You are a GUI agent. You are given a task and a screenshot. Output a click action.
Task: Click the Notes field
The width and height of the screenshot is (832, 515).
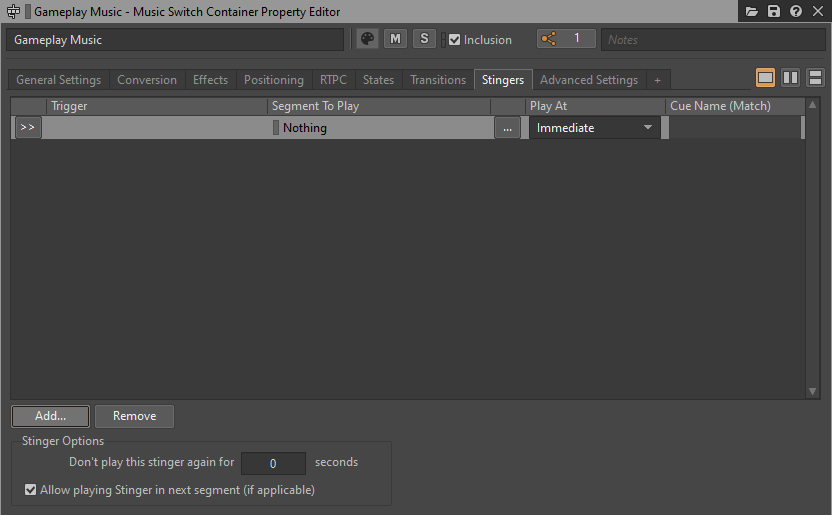pos(713,40)
